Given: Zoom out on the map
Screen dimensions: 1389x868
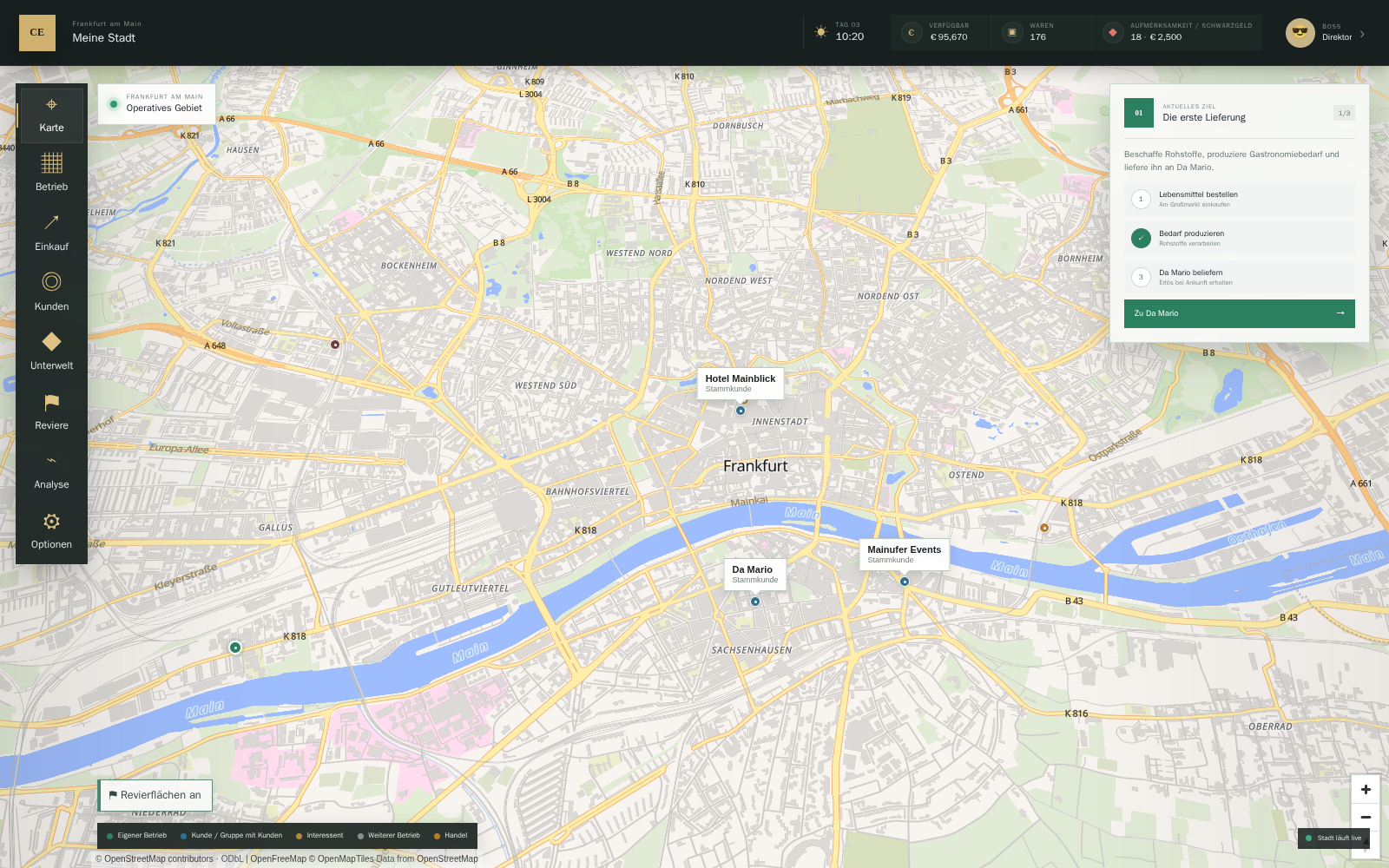Looking at the screenshot, I should click(x=1366, y=817).
